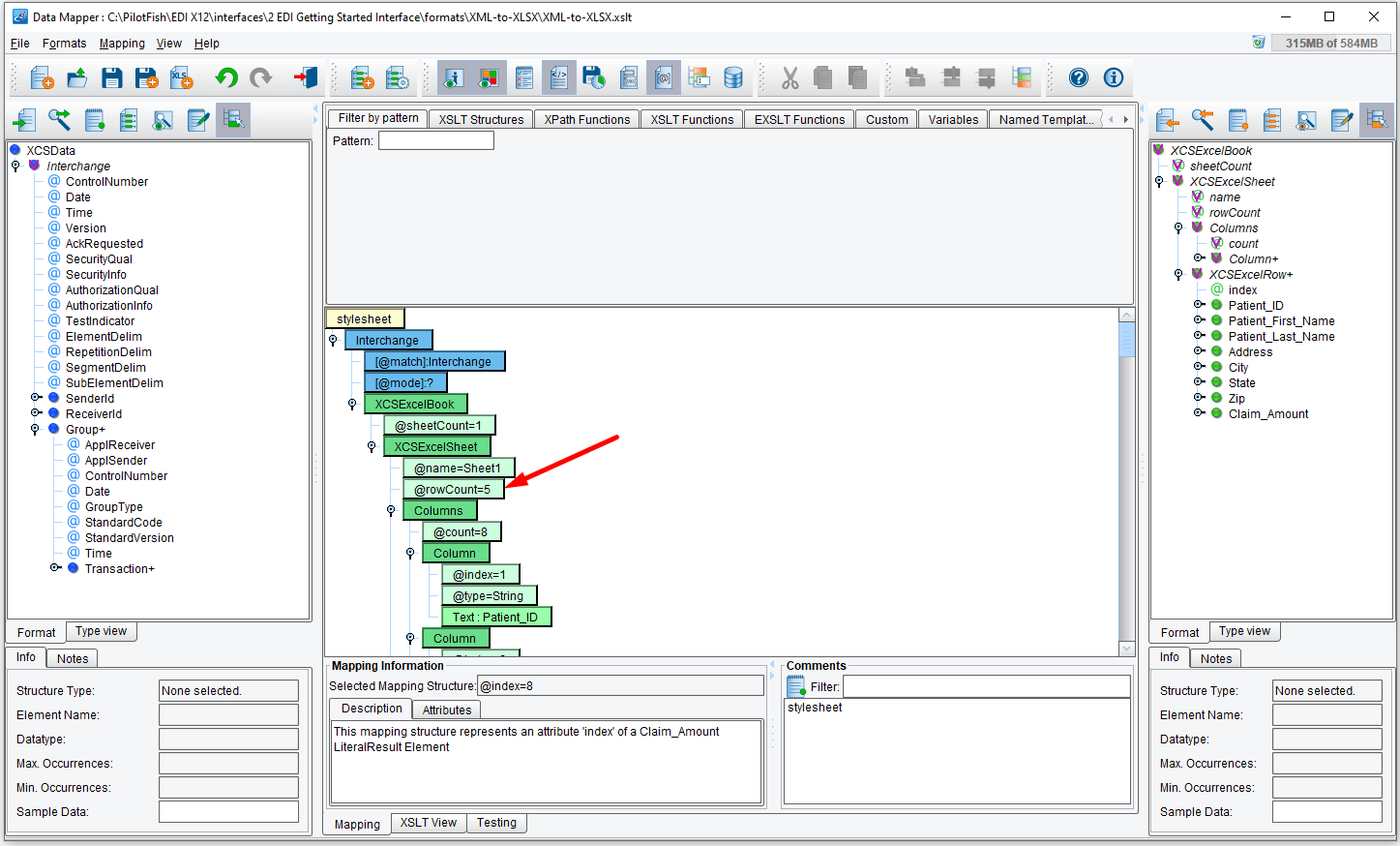Image resolution: width=1400 pixels, height=846 pixels.
Task: Select the @rowCount=5 mapping node
Action: [x=453, y=489]
